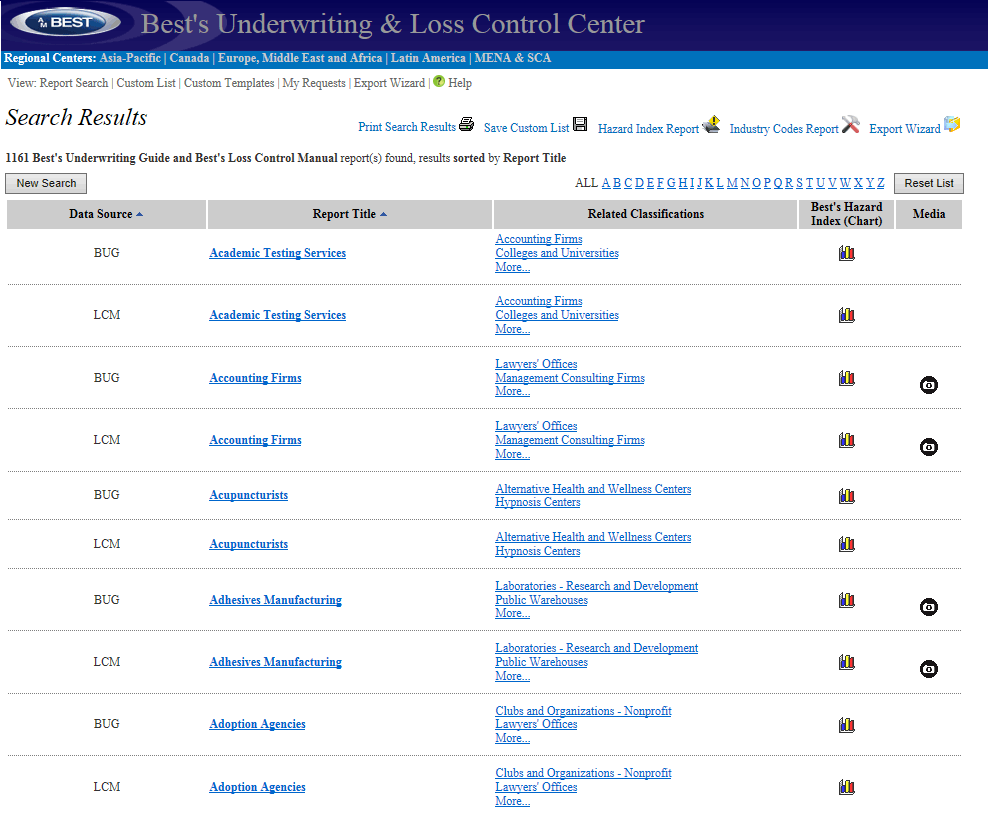Viewport: 988px width, 818px height.
Task: Open the Custom Templates view
Action: 229,83
